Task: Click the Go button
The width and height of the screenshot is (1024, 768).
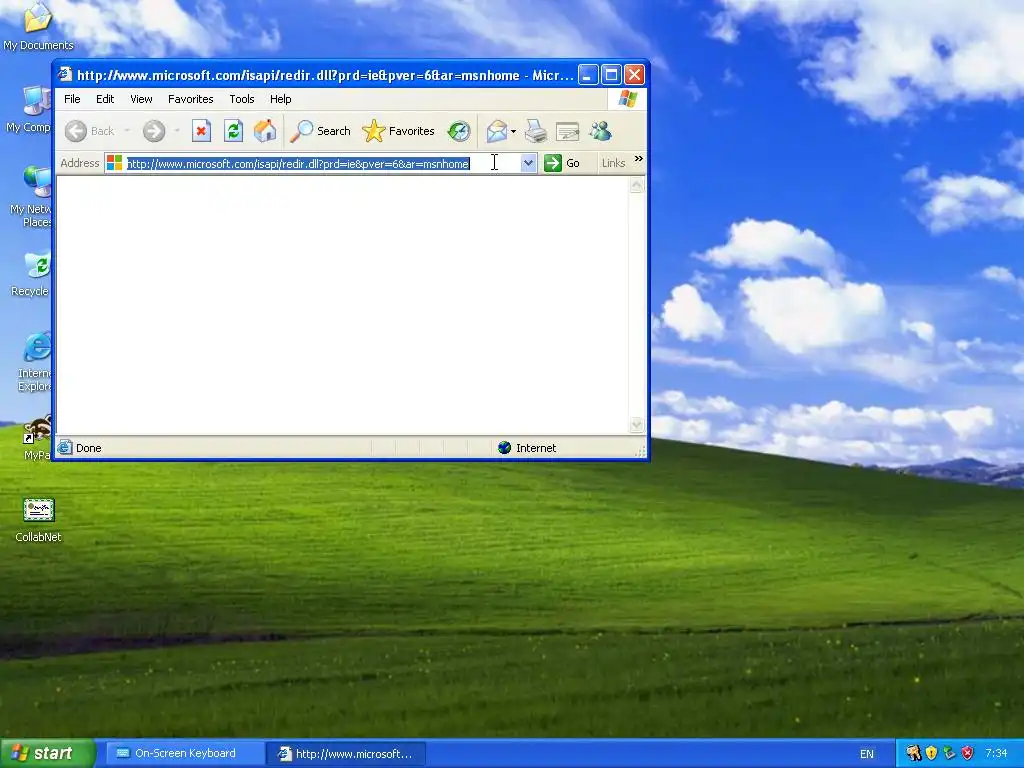Action: tap(562, 163)
